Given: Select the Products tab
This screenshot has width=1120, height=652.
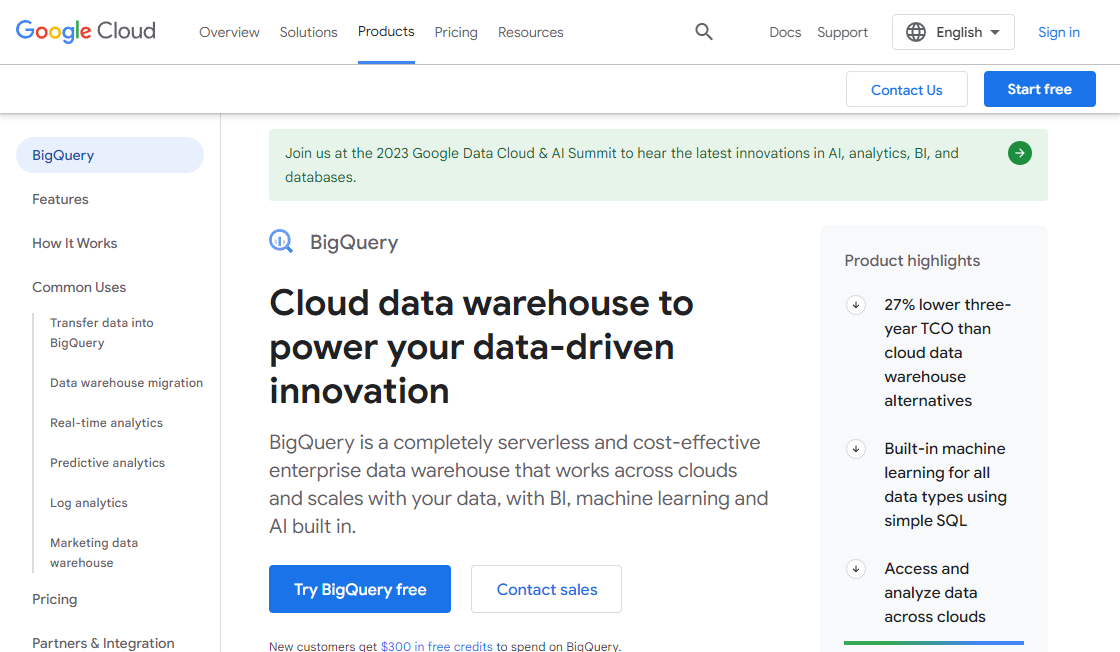Looking at the screenshot, I should tap(386, 31).
